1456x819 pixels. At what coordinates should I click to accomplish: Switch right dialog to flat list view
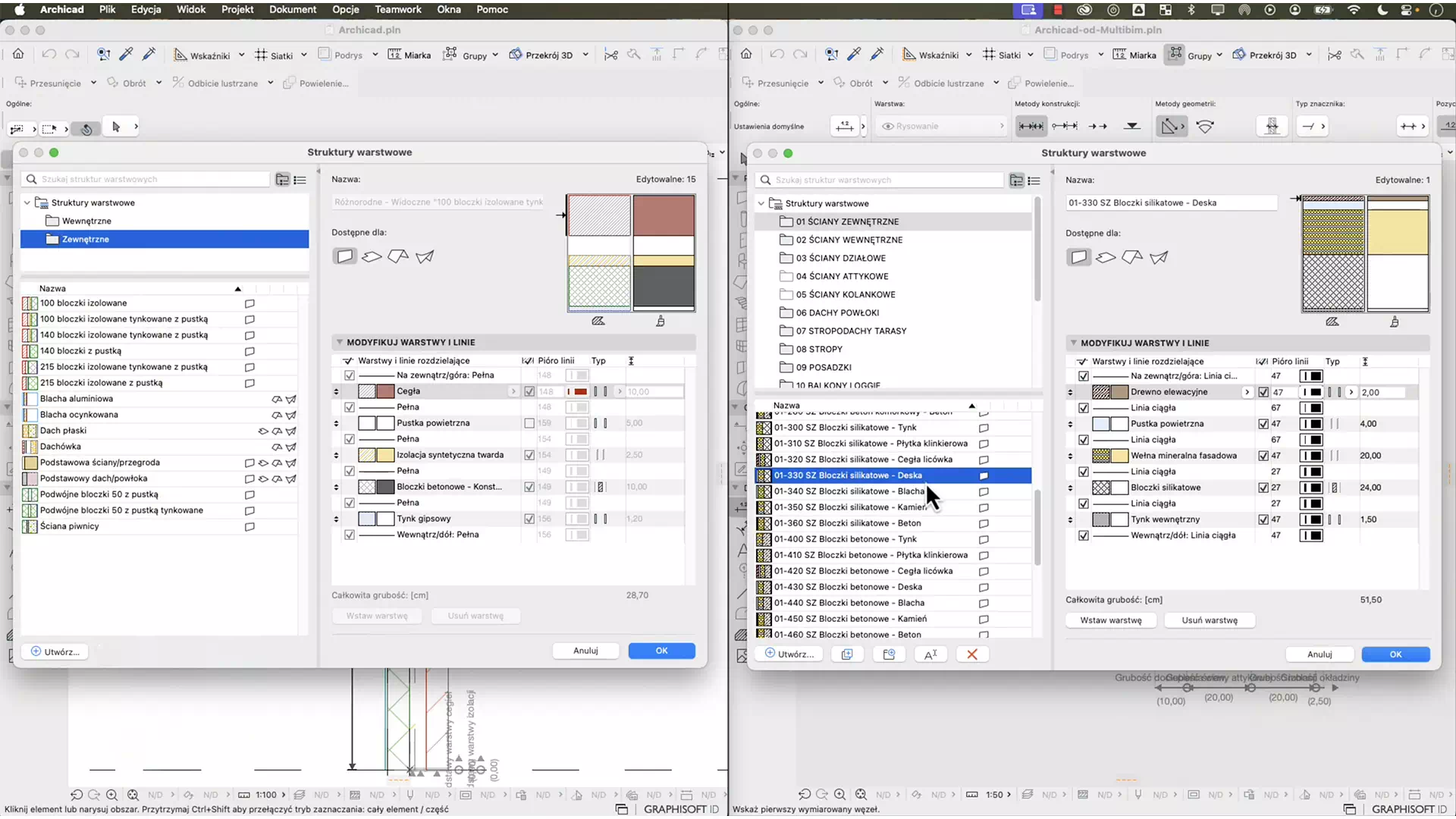[1034, 180]
